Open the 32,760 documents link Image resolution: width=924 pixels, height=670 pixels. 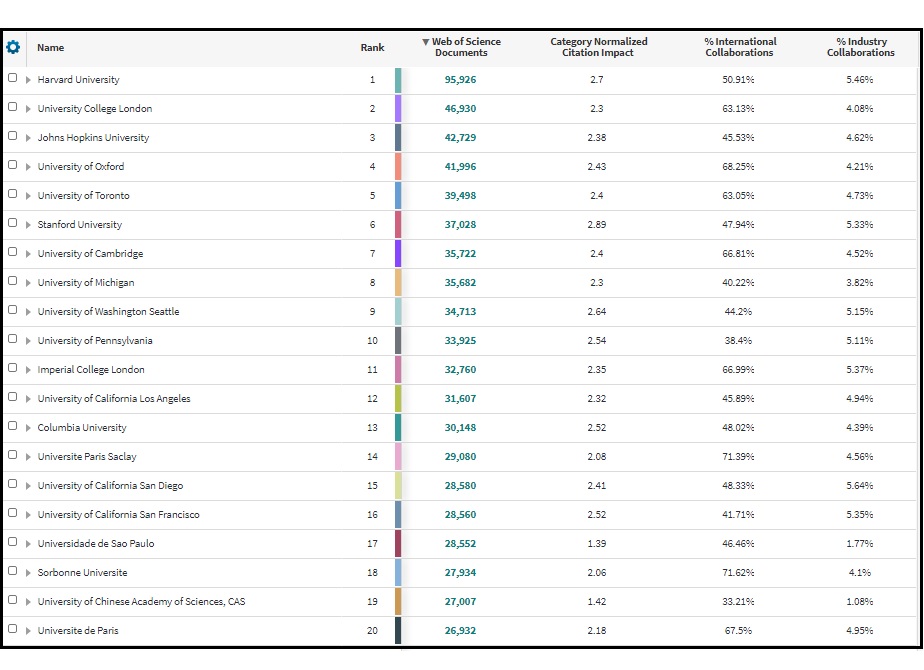tap(460, 369)
